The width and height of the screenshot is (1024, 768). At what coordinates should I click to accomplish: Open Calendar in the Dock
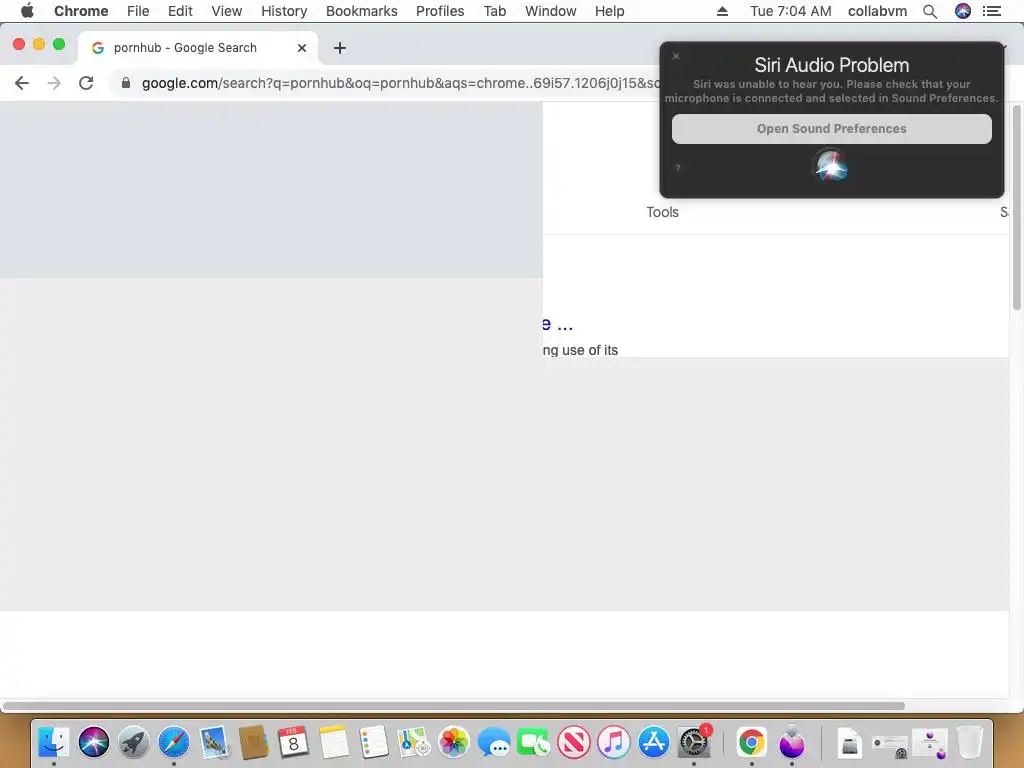click(x=293, y=742)
